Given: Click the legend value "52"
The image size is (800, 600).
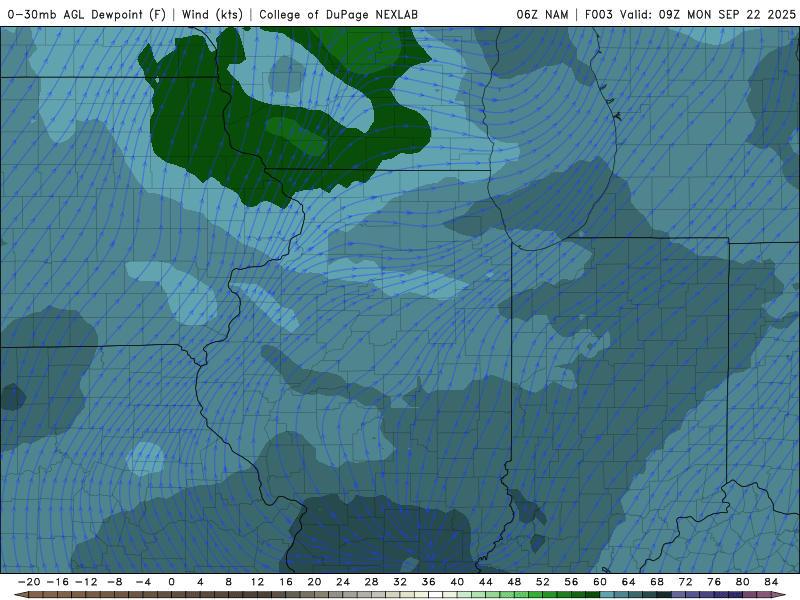Looking at the screenshot, I should coord(543,582).
